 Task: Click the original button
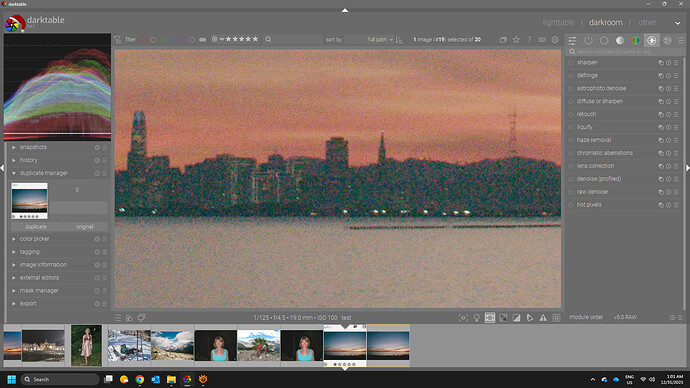tap(84, 227)
